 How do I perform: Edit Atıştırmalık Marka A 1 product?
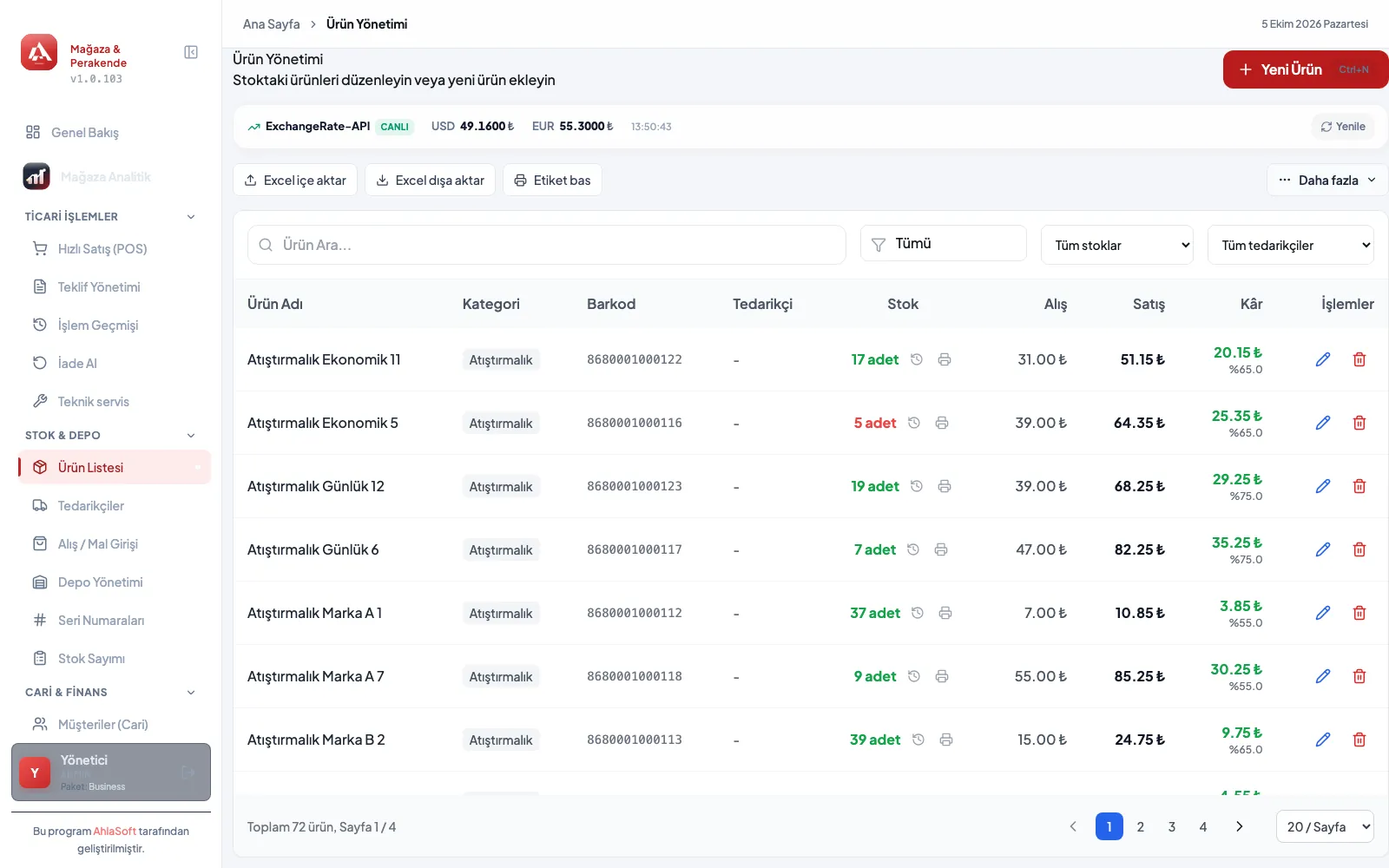tap(1323, 613)
